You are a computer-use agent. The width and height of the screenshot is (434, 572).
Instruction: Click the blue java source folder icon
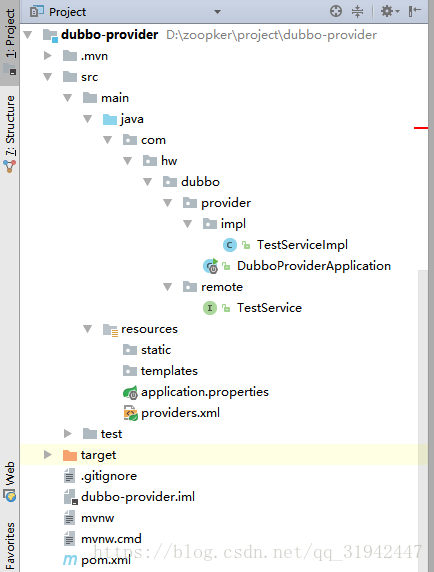tap(110, 119)
